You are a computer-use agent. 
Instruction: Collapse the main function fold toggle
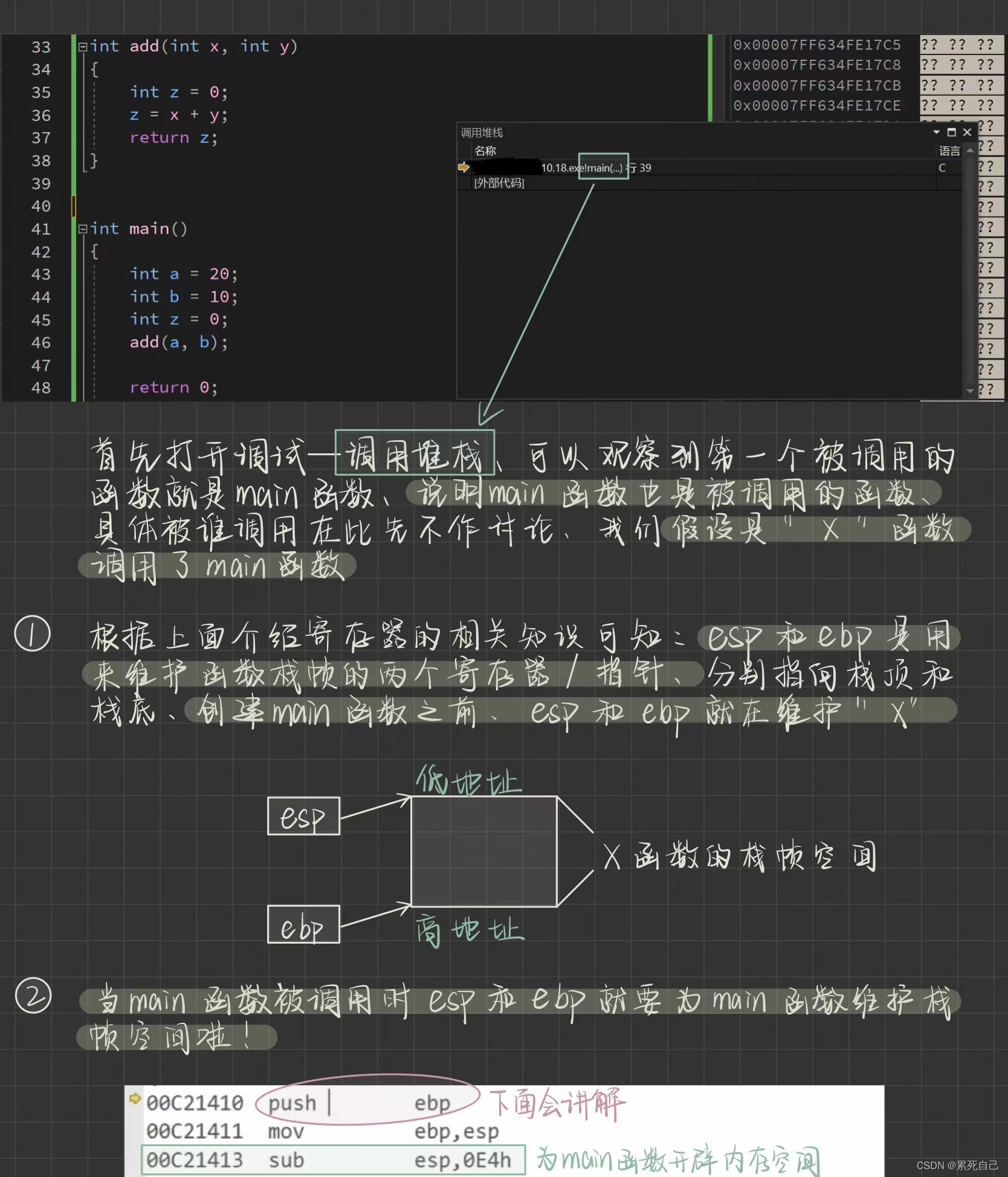click(83, 229)
